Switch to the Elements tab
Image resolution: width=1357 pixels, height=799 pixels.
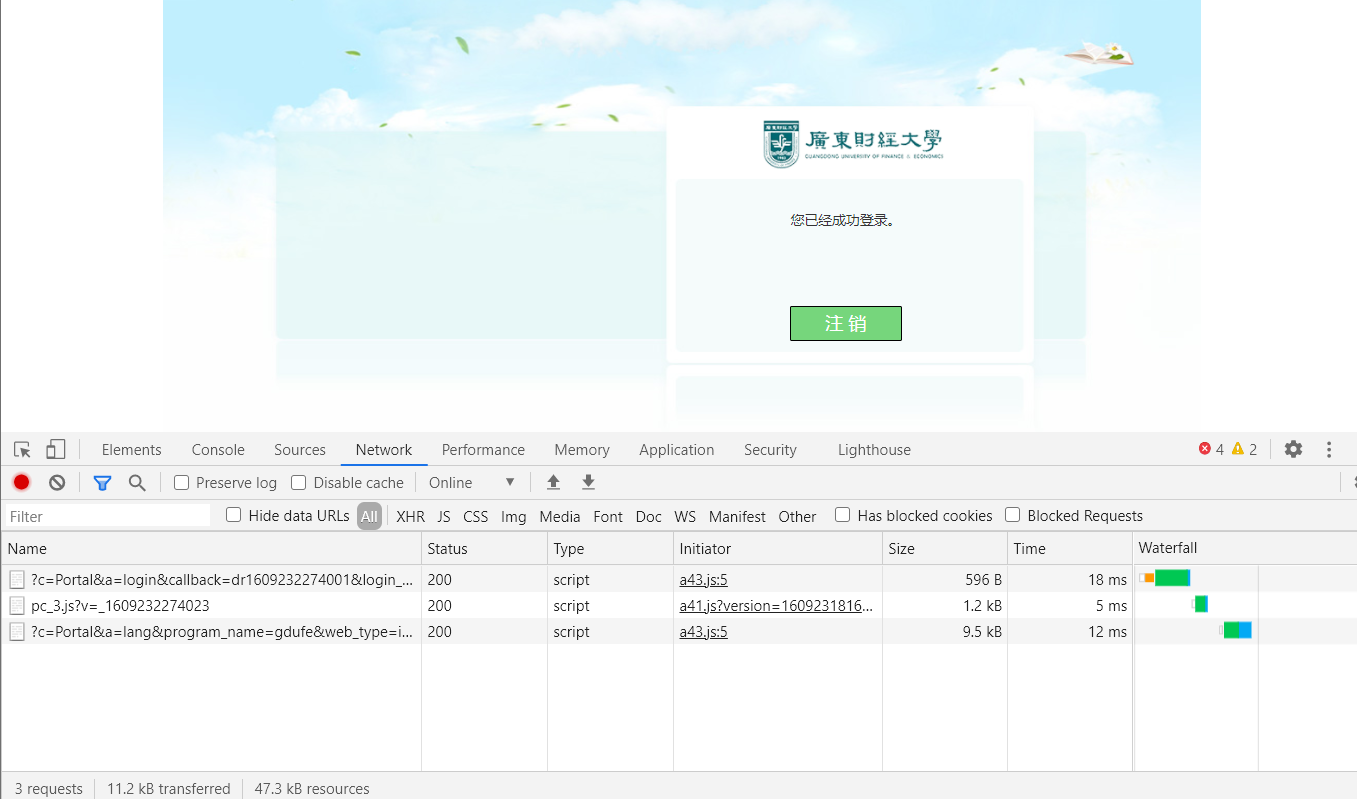tap(131, 450)
